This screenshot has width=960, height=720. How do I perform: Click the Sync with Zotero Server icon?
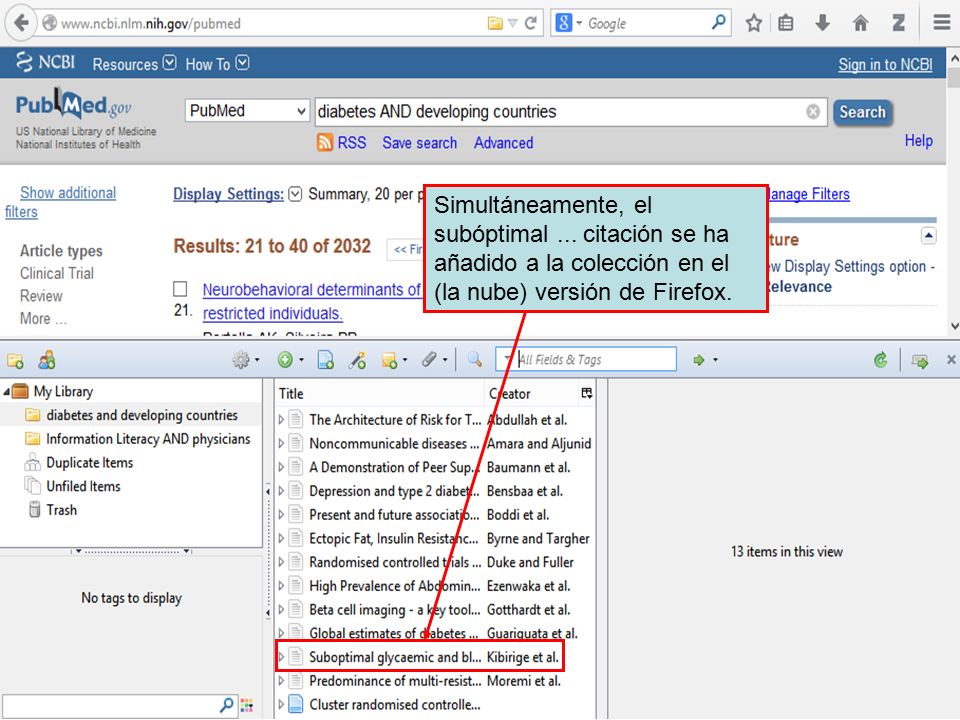pyautogui.click(x=881, y=360)
